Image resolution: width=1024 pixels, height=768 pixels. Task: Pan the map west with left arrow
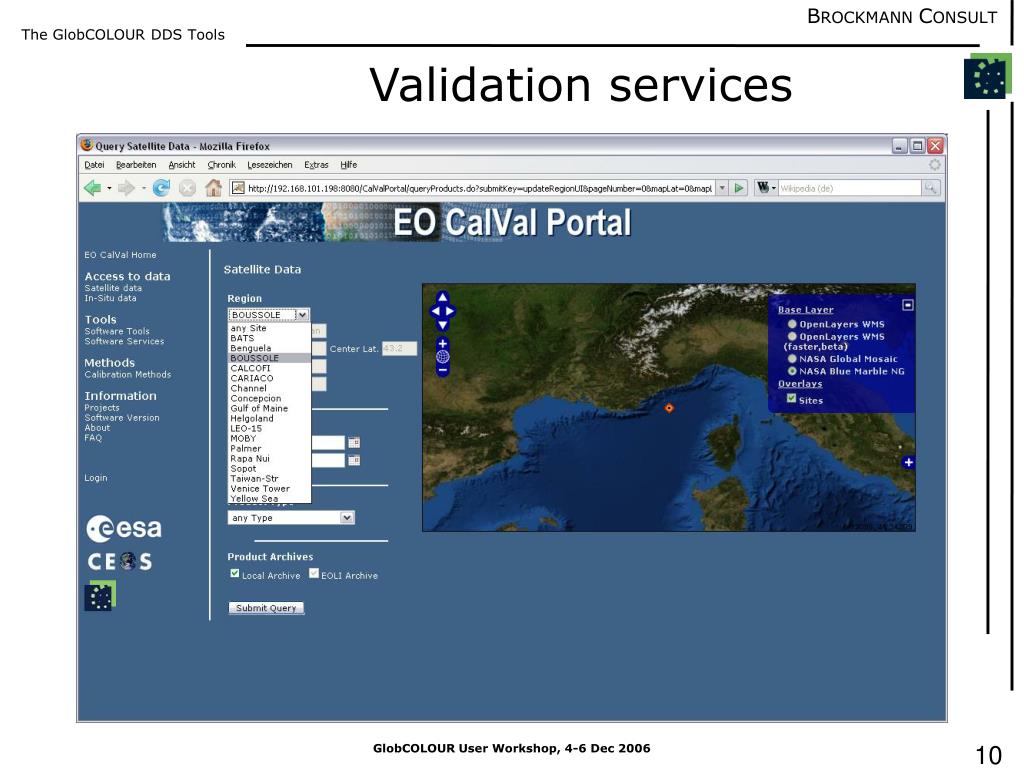point(436,312)
